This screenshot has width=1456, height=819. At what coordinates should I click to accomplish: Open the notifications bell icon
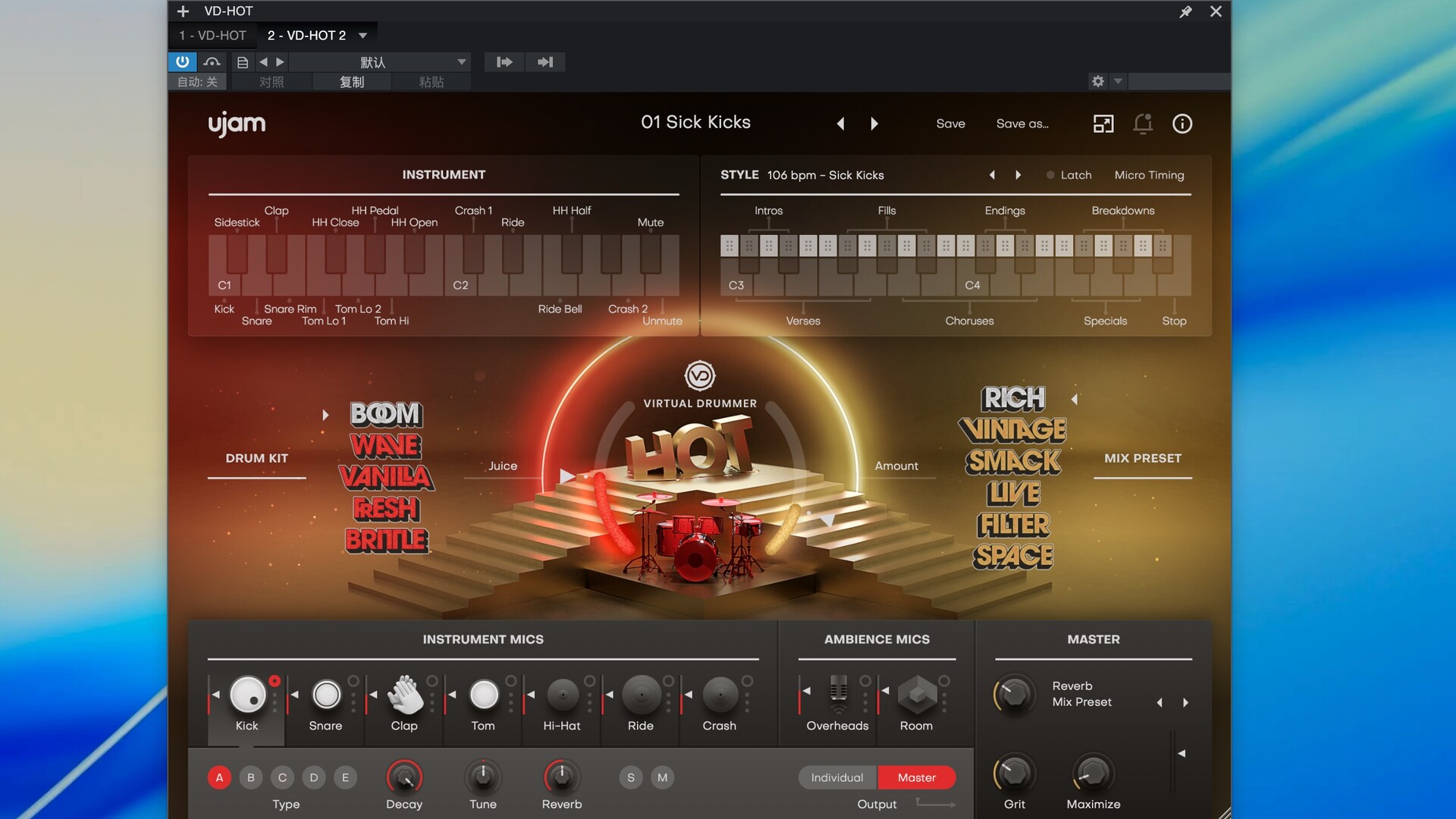point(1143,124)
